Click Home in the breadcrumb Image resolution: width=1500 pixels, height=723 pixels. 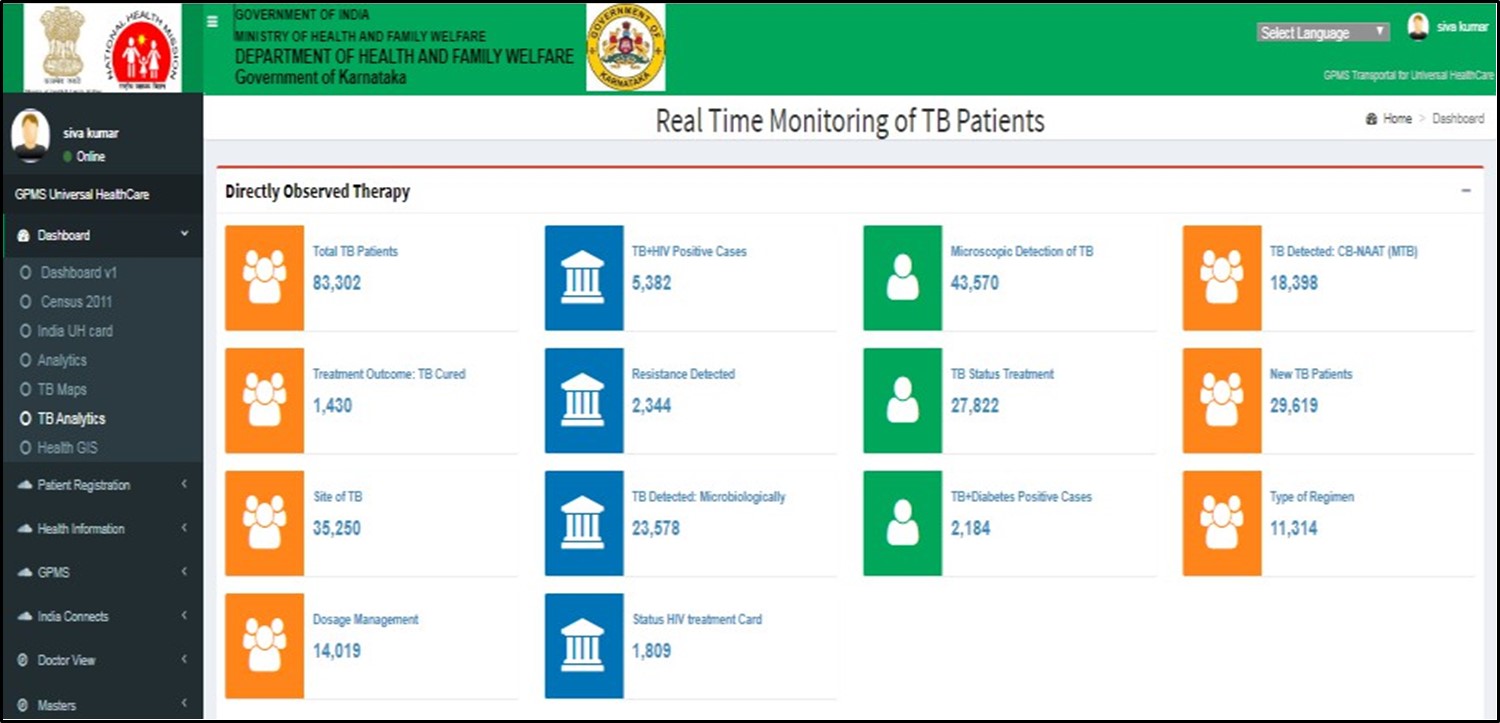click(1397, 119)
